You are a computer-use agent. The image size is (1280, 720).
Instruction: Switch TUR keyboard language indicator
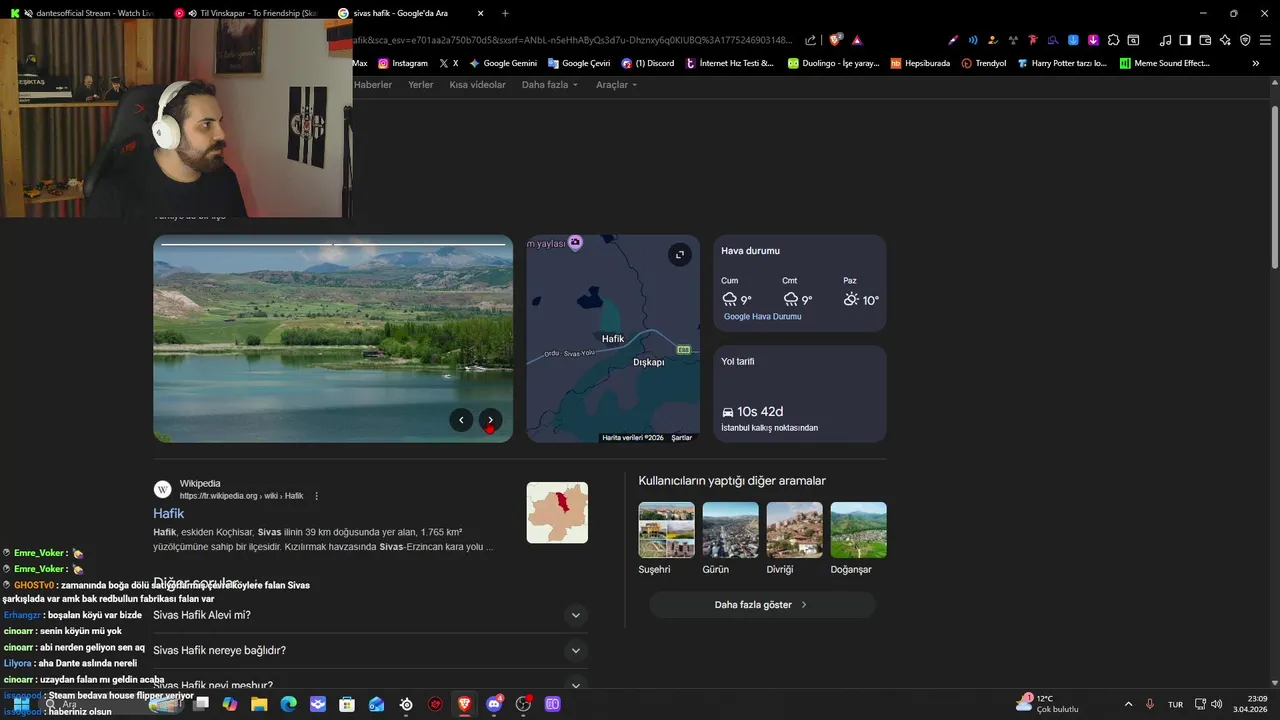pyautogui.click(x=1176, y=704)
